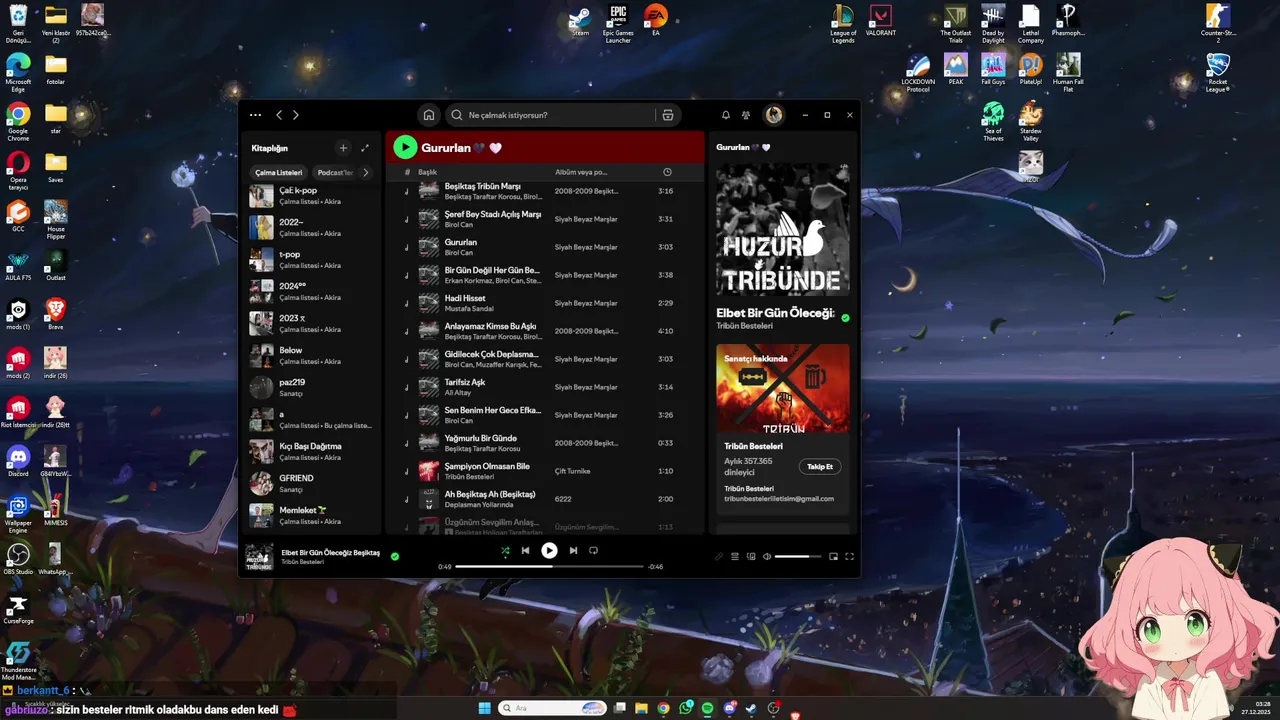The height and width of the screenshot is (720, 1280).
Task: Sort by the 'Albüm veya po...' column header
Action: 581,172
